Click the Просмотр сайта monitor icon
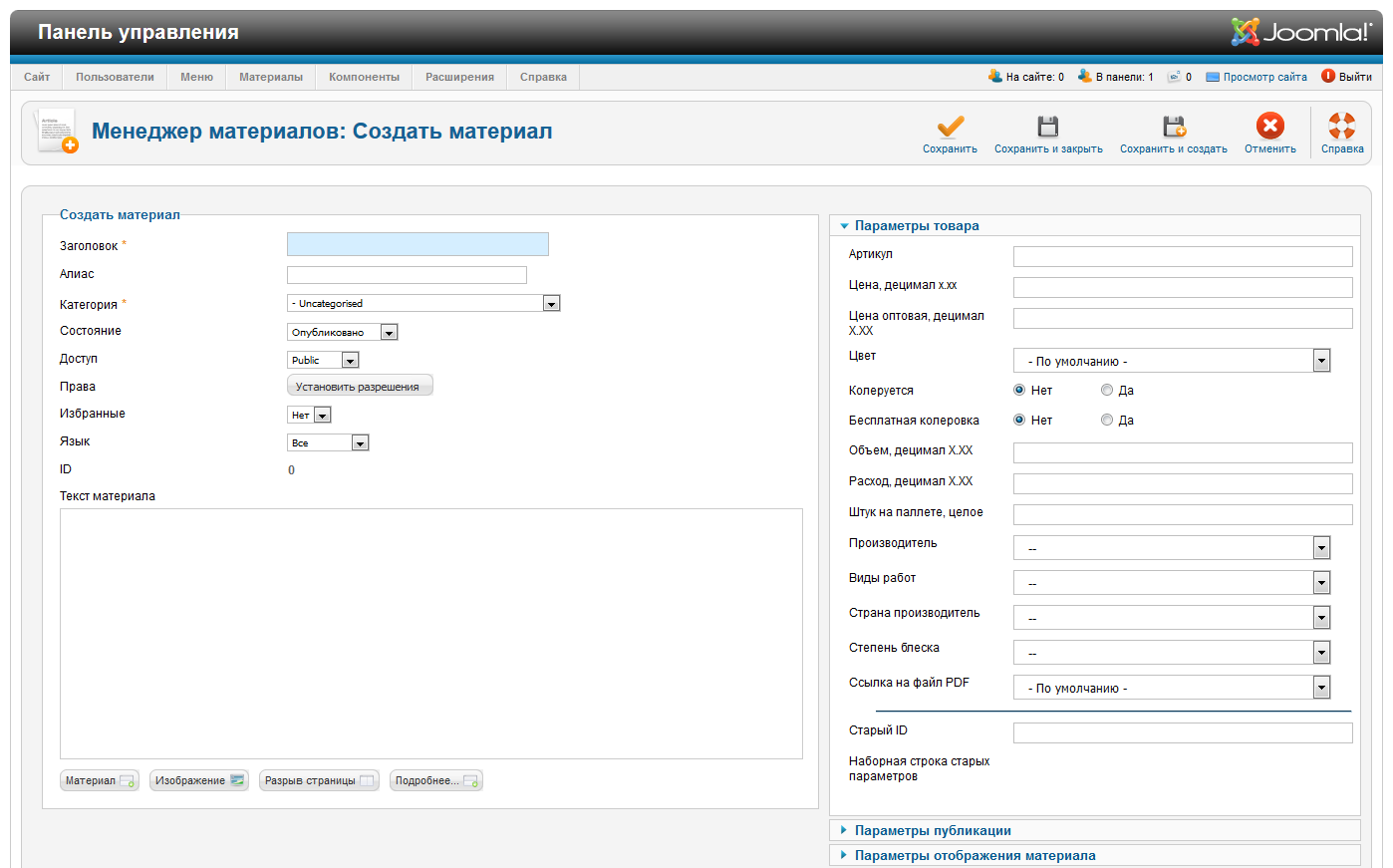 click(x=1213, y=77)
